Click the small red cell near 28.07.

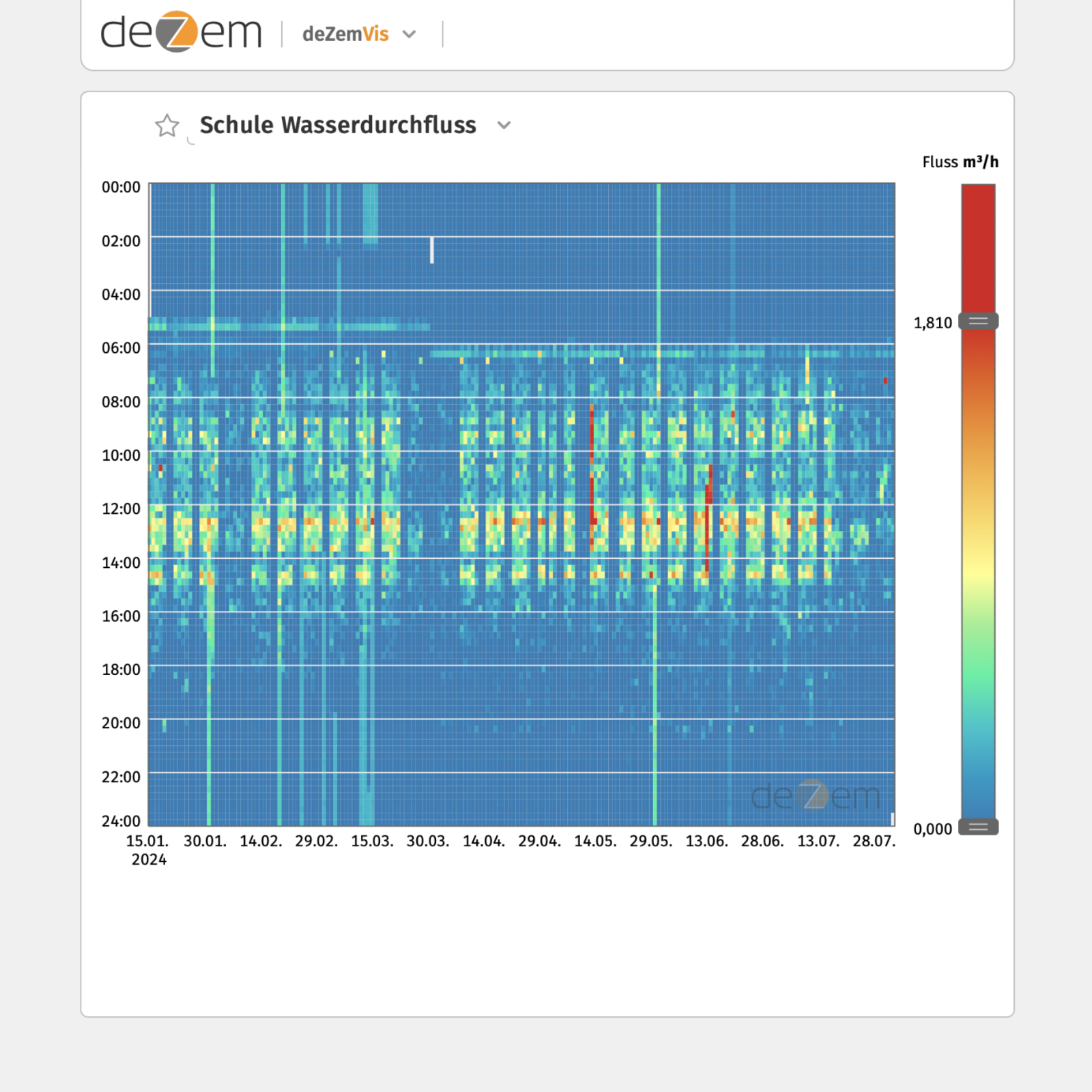[x=885, y=381]
